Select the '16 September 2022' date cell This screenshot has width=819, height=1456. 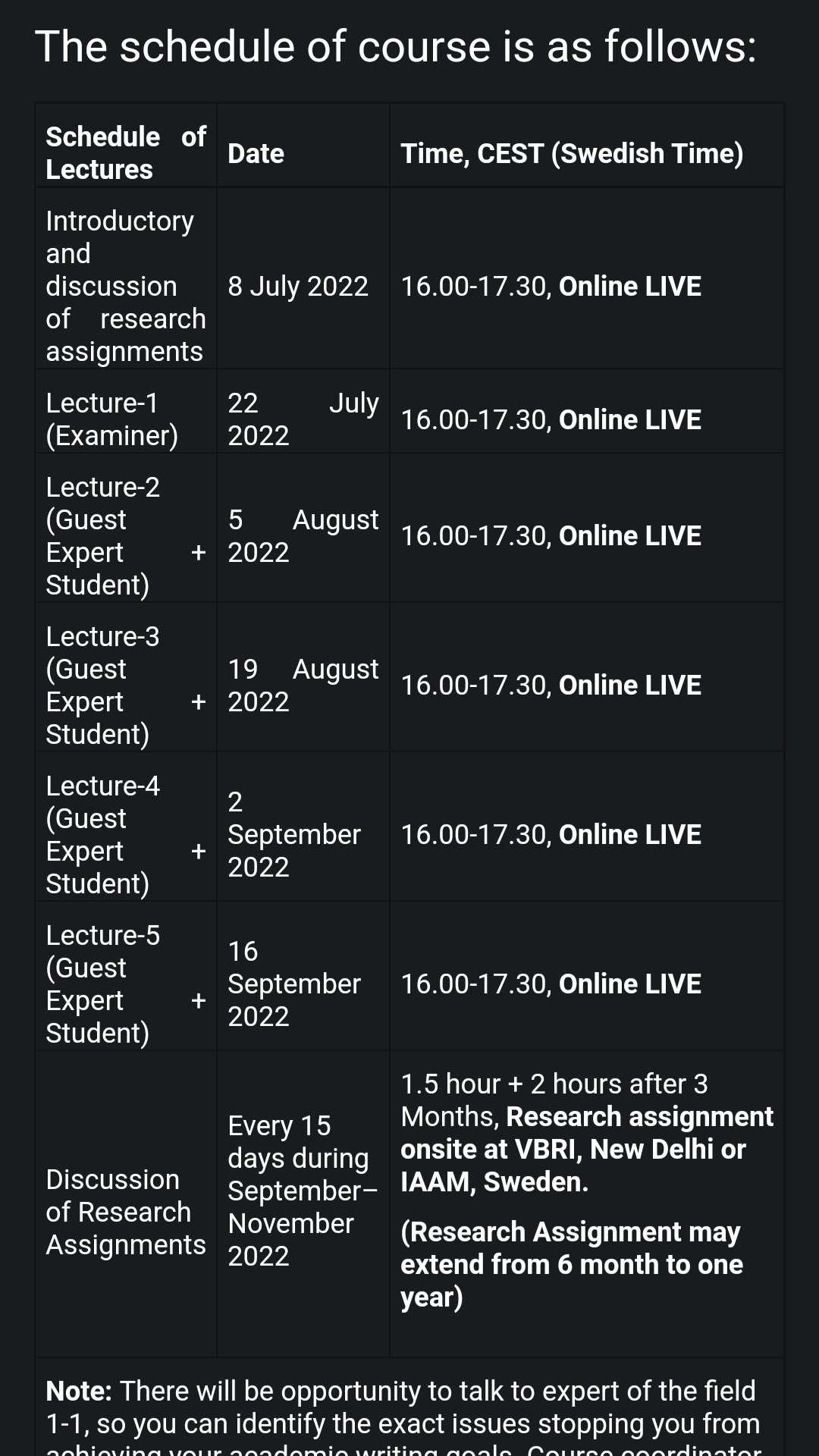click(x=294, y=984)
